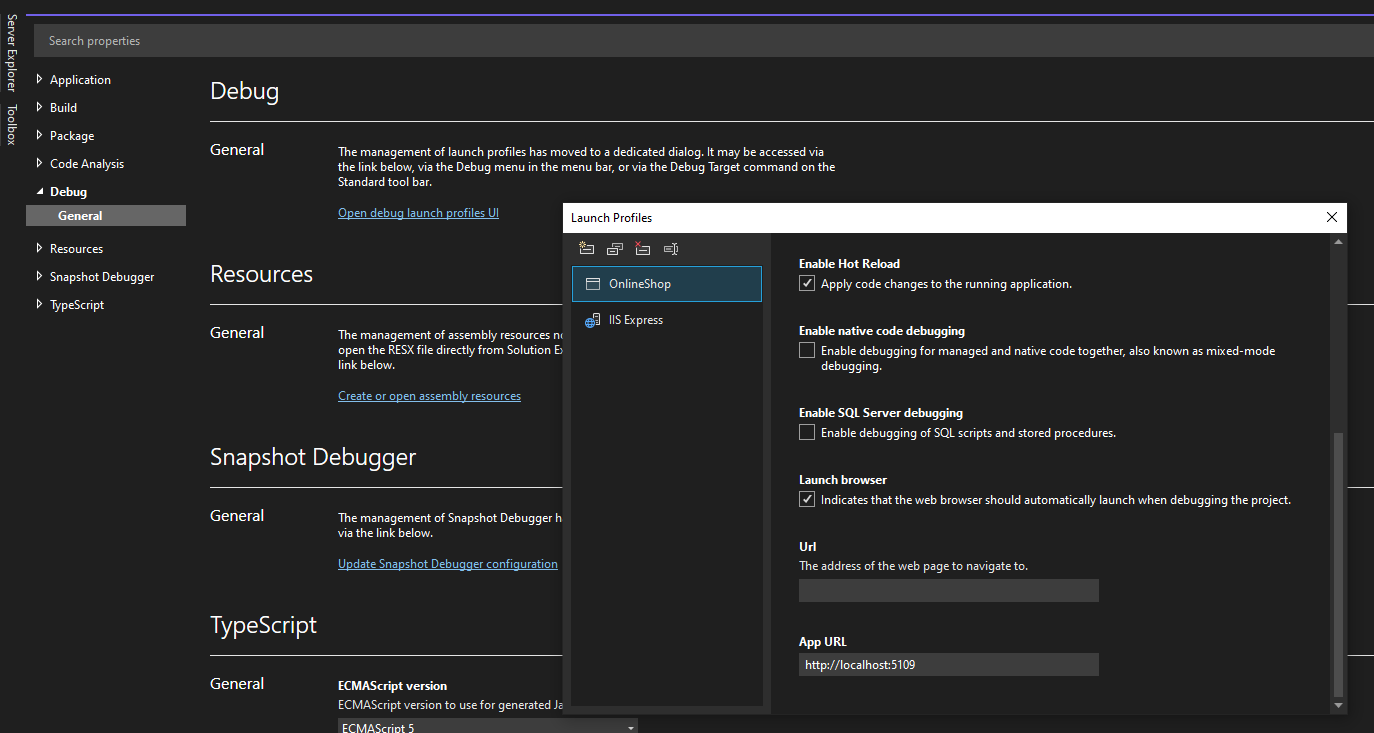Viewport: 1374px width, 733px height.
Task: Click the delete selected profile icon
Action: (643, 249)
